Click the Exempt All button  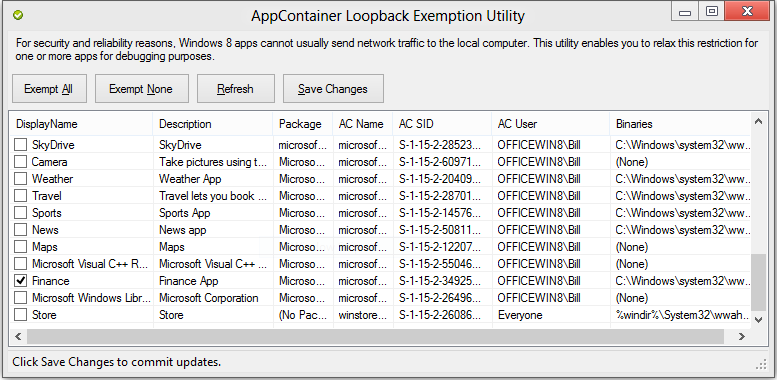[x=49, y=89]
